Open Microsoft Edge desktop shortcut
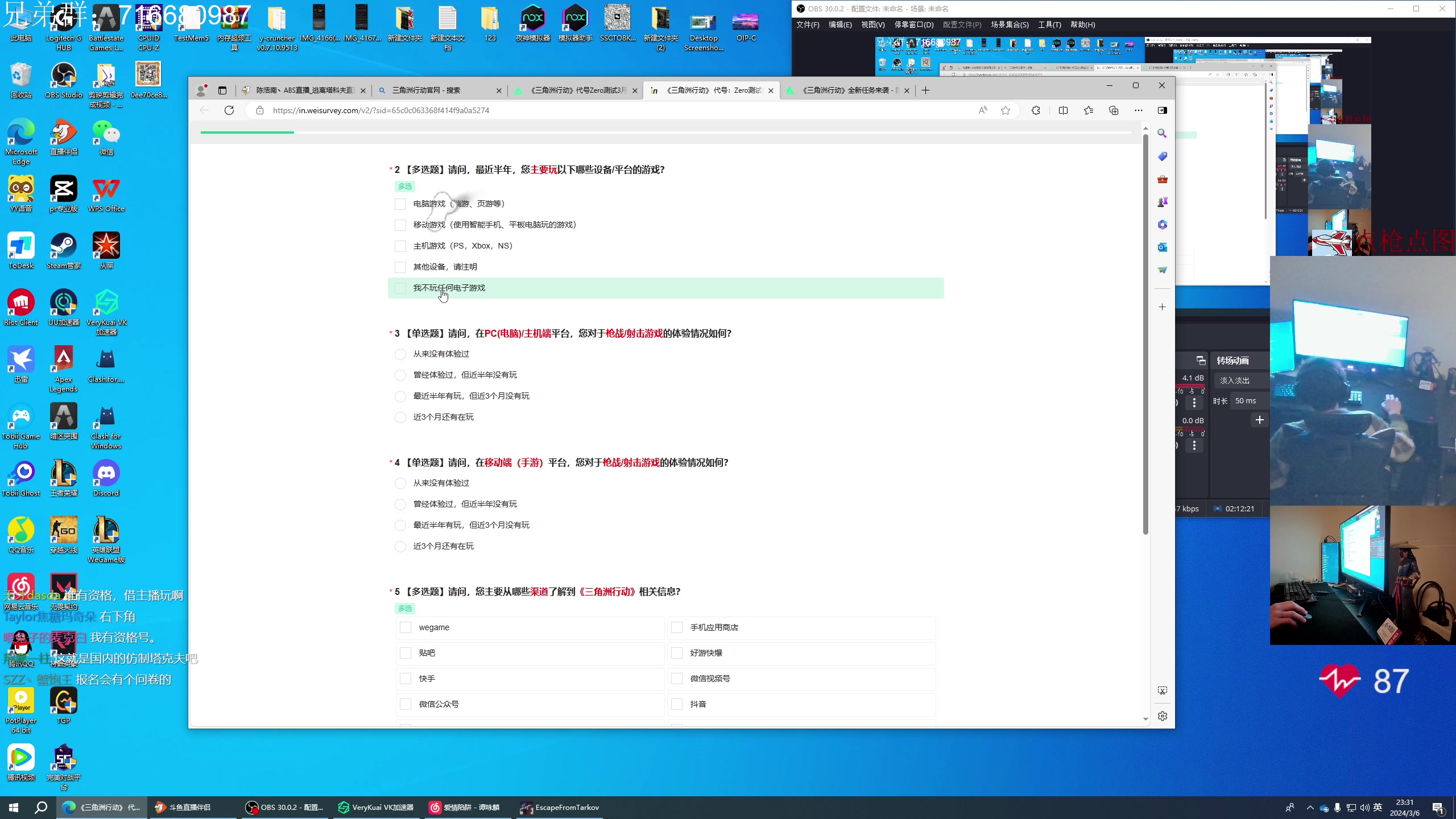This screenshot has height=819, width=1456. tap(21, 142)
